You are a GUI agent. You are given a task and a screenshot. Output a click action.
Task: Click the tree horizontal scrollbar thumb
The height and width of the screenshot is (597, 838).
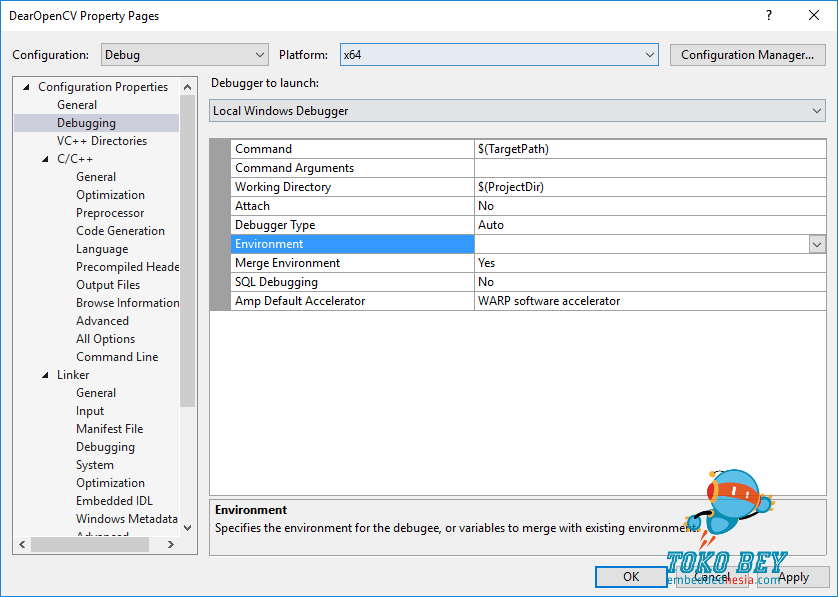[x=90, y=545]
